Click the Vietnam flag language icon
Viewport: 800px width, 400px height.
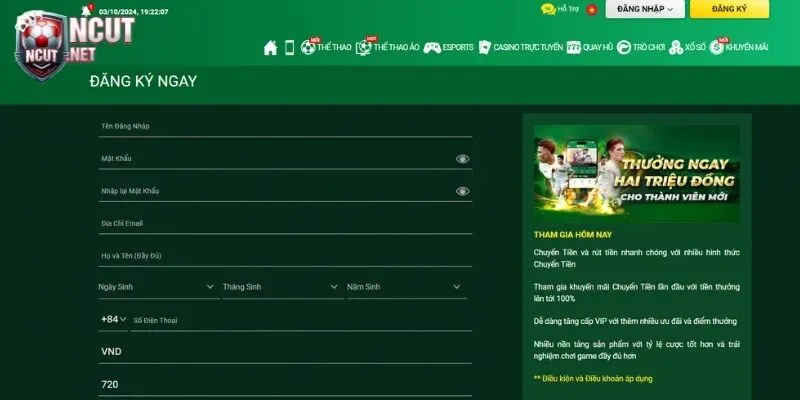592,9
